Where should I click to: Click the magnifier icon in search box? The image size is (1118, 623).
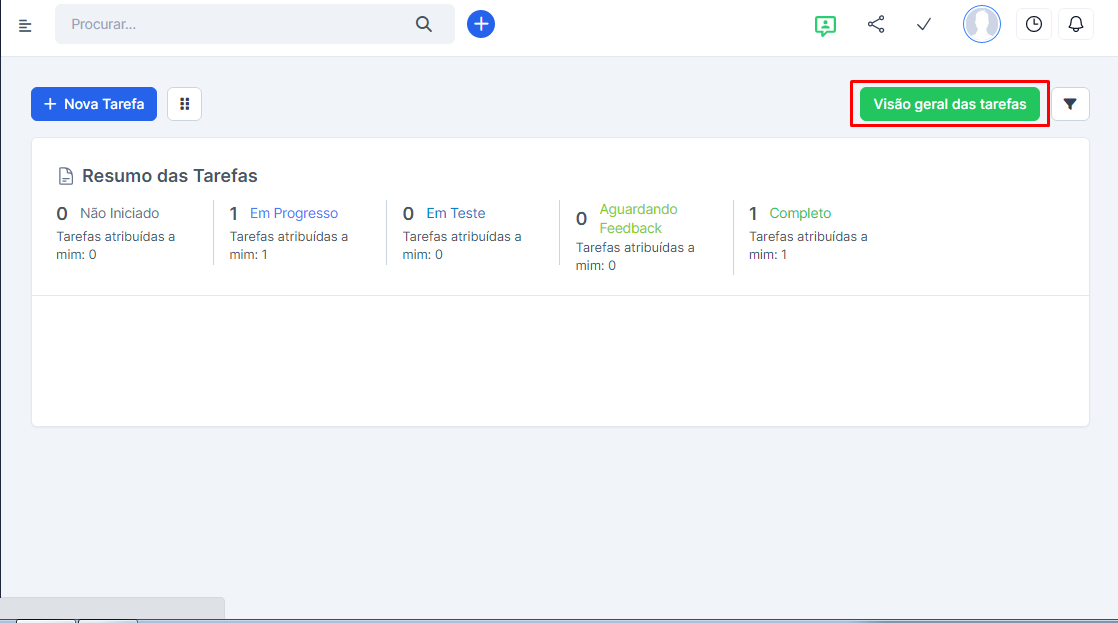424,24
